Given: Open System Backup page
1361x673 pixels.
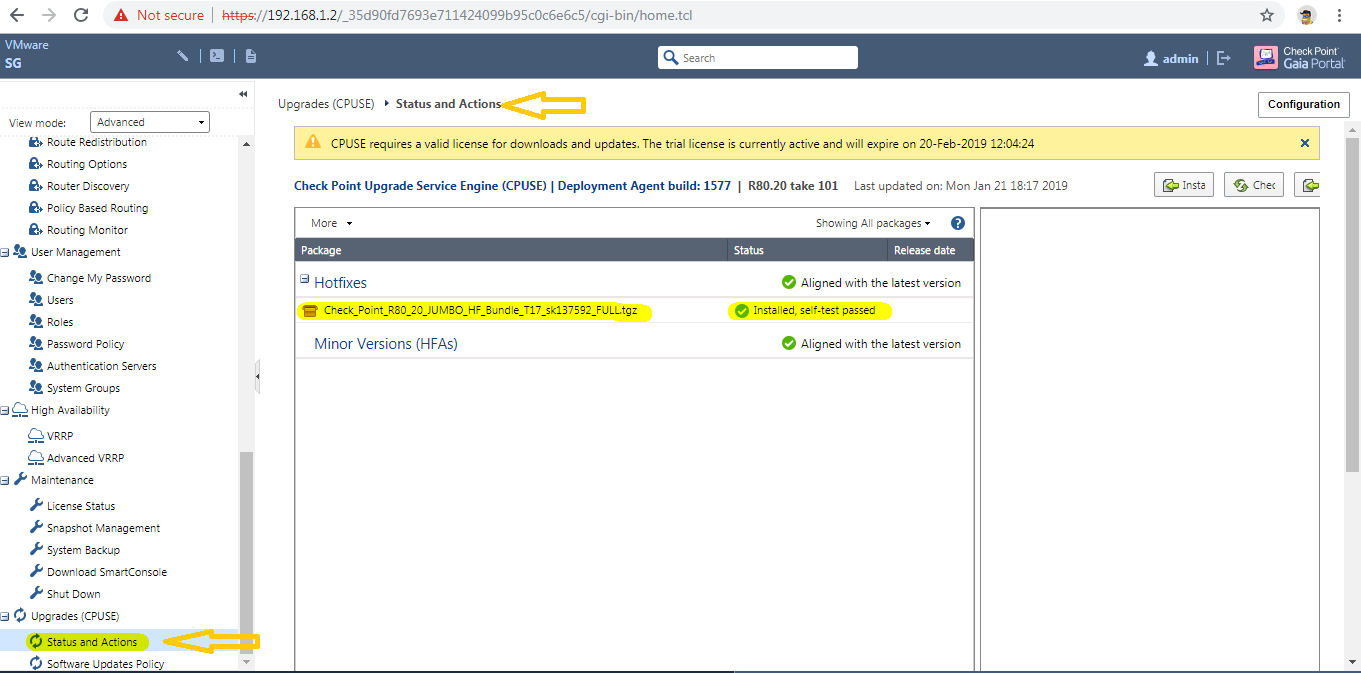Looking at the screenshot, I should pos(83,550).
